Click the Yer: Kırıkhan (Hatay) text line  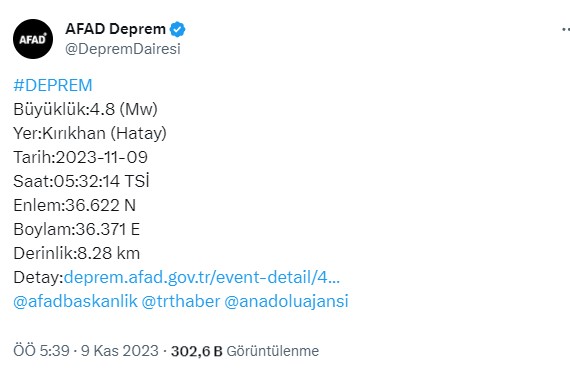click(90, 133)
